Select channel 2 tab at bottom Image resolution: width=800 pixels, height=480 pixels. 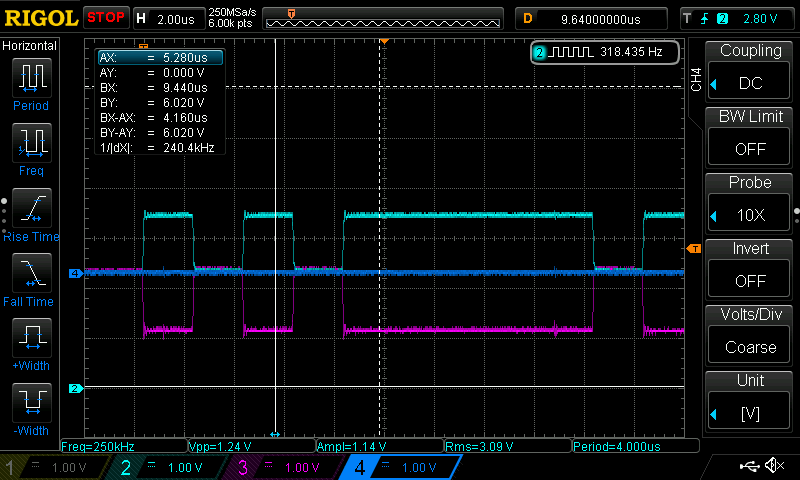168,467
